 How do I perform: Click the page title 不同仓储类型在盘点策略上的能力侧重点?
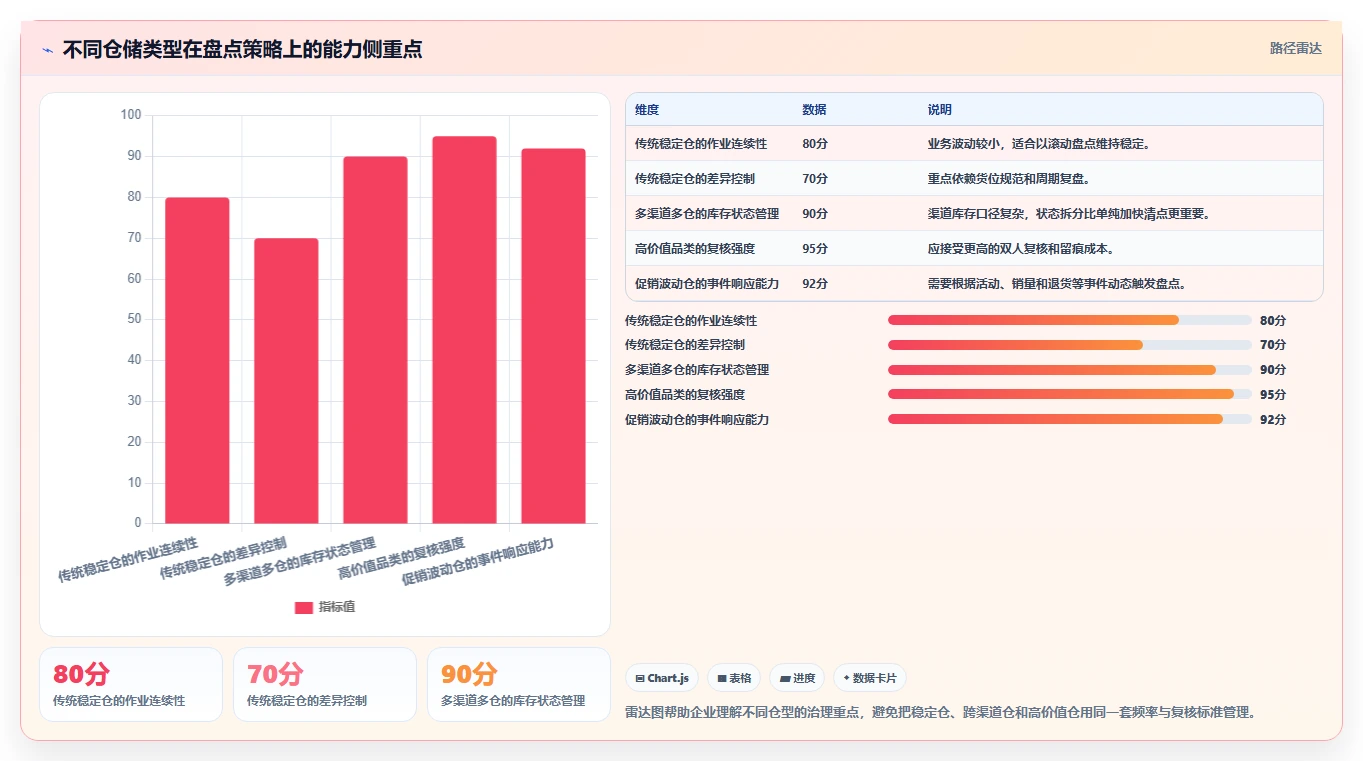point(242,49)
